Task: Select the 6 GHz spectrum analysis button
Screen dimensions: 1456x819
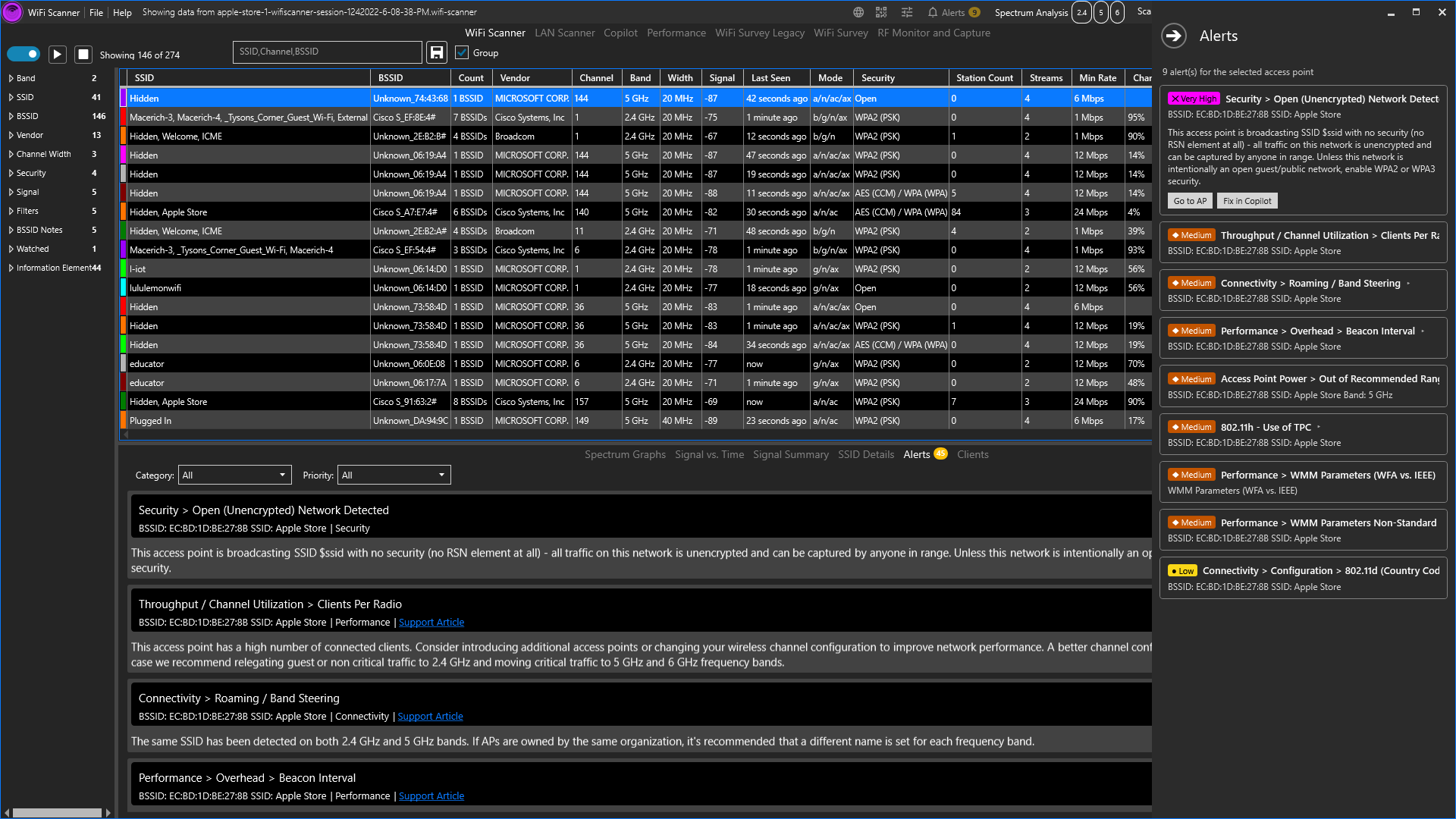Action: tap(1117, 12)
